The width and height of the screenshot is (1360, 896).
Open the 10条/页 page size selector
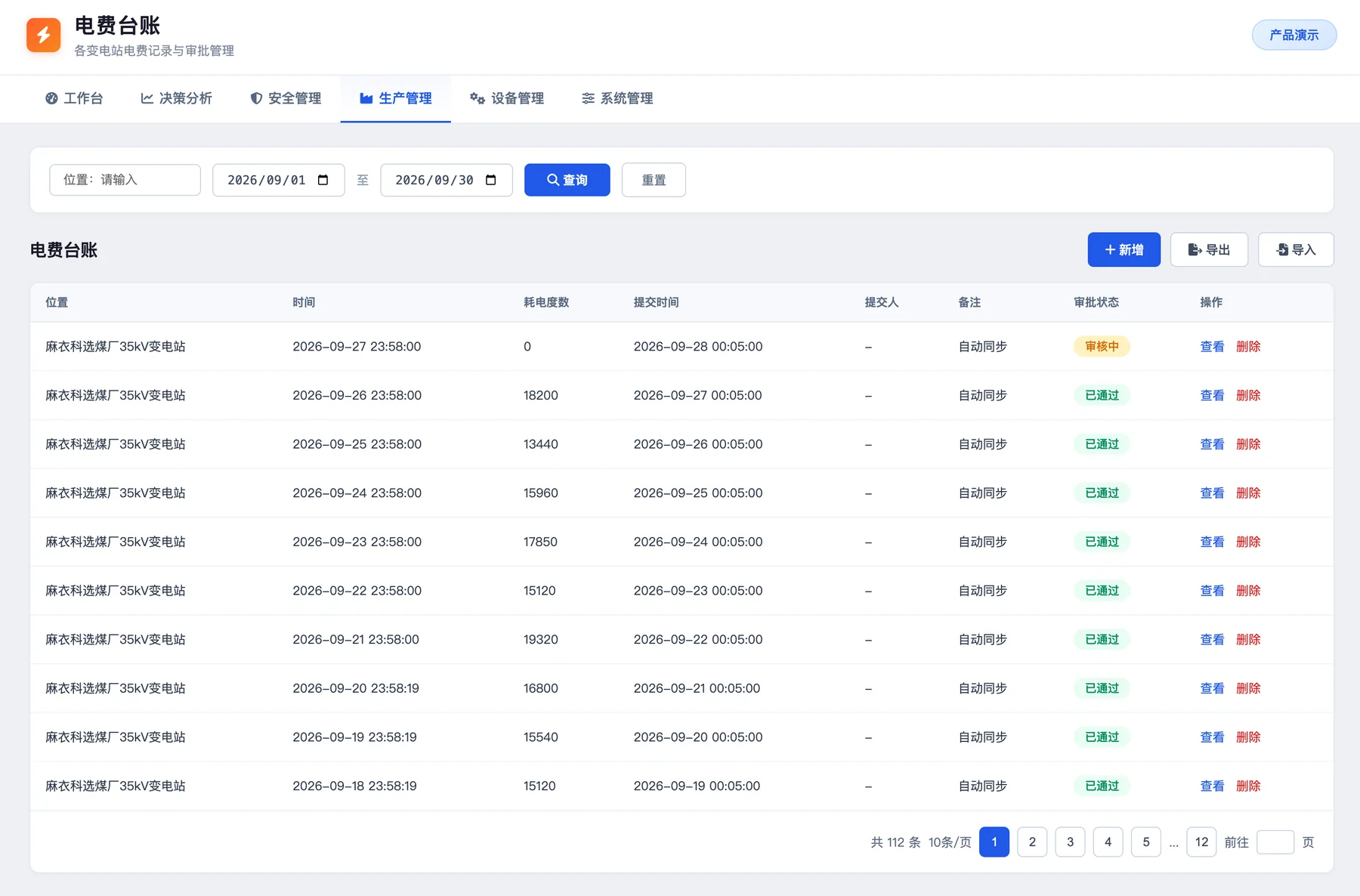pos(950,842)
